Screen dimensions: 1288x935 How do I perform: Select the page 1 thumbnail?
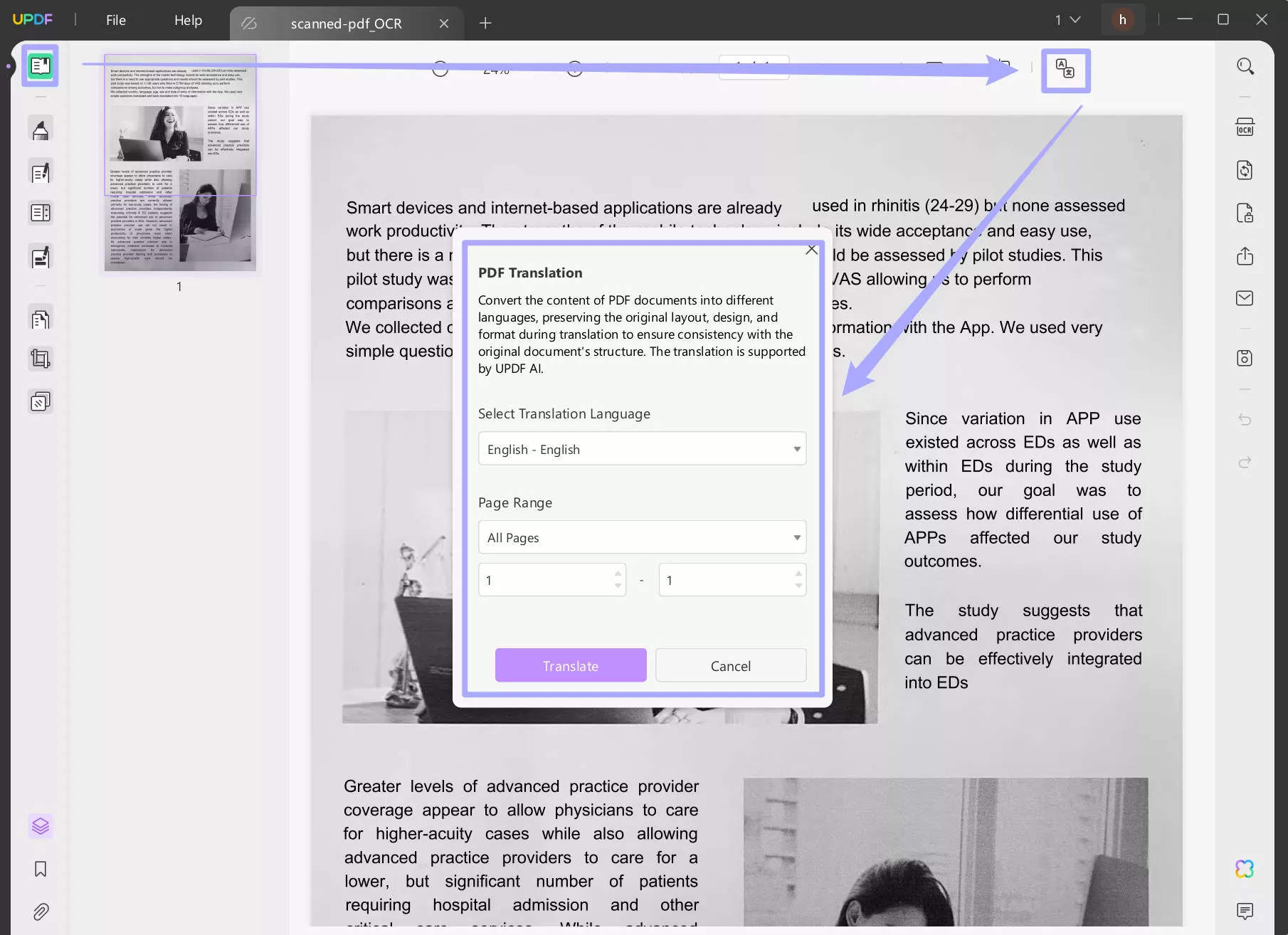click(179, 162)
